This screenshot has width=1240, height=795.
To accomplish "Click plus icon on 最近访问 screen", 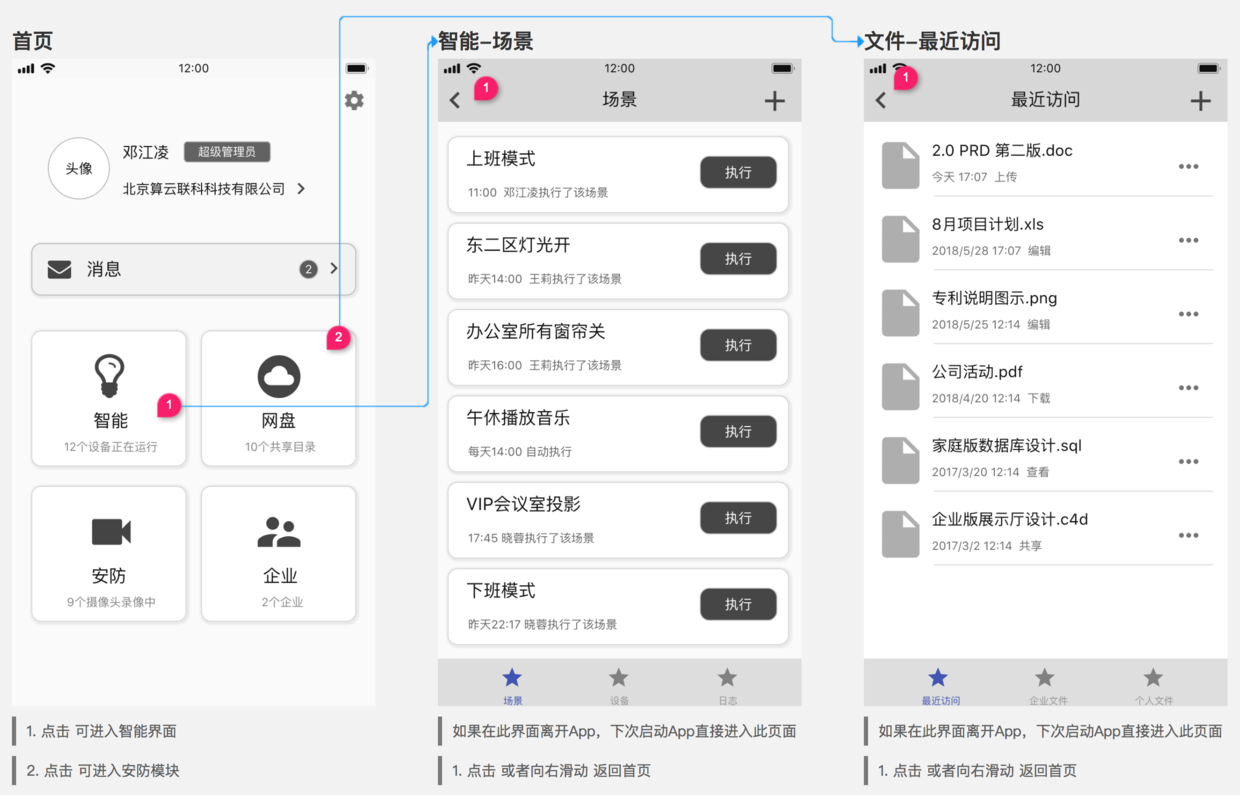I will point(1201,100).
